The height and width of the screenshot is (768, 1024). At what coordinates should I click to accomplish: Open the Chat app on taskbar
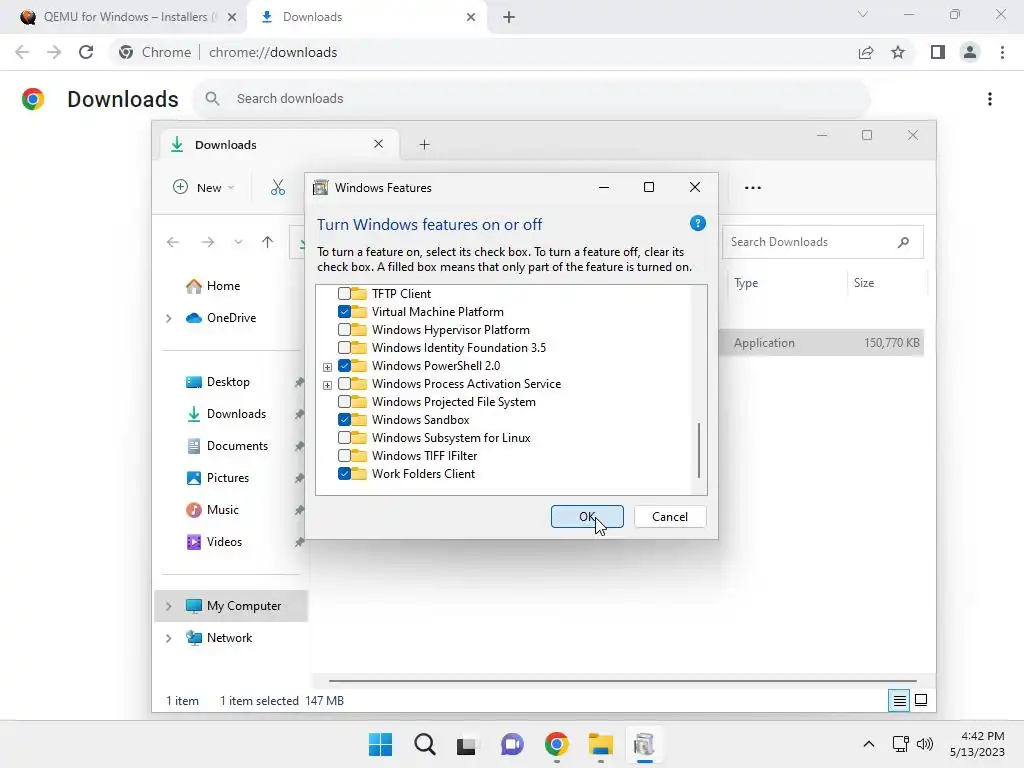coord(513,744)
